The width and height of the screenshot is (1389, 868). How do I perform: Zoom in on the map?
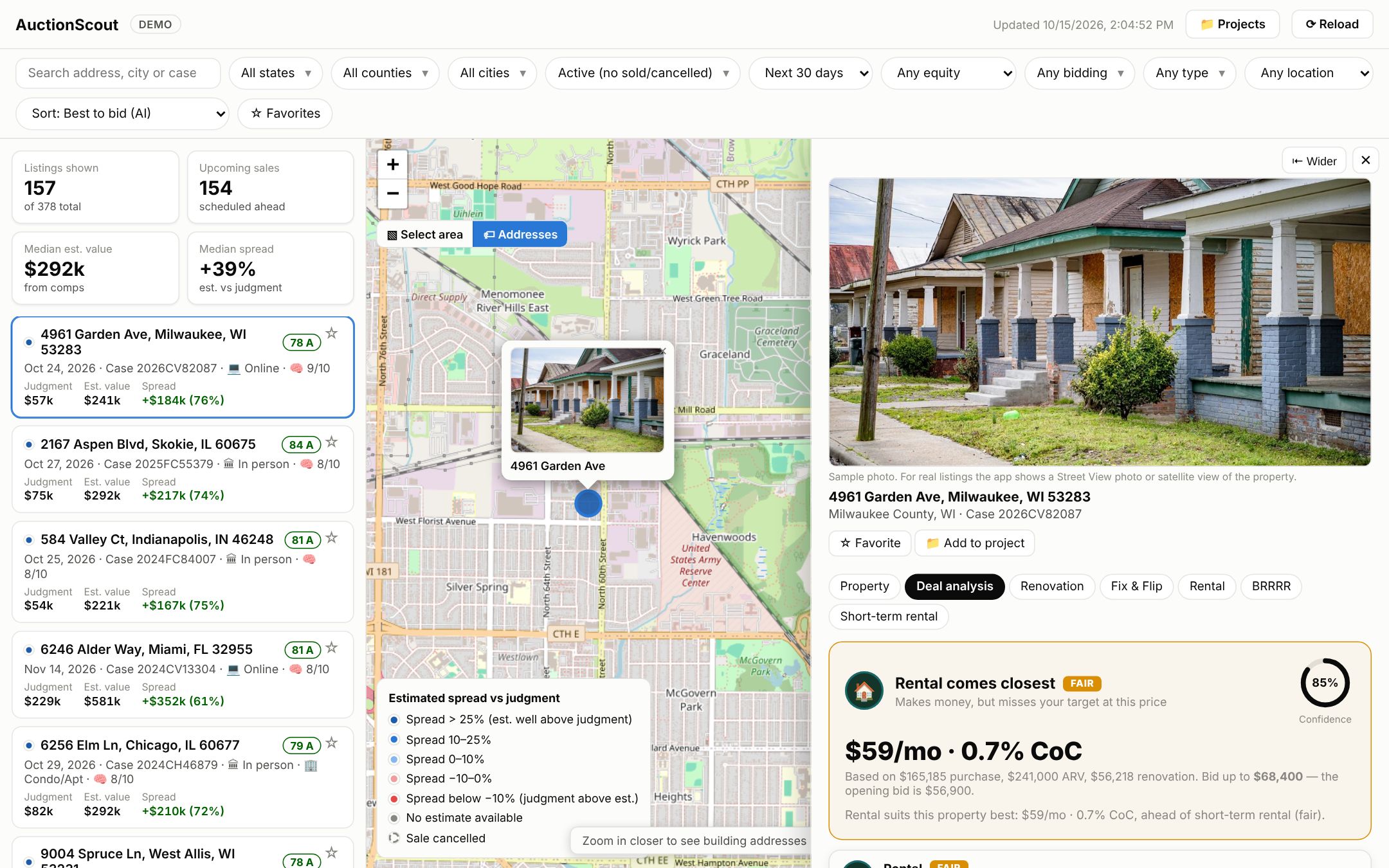393,165
